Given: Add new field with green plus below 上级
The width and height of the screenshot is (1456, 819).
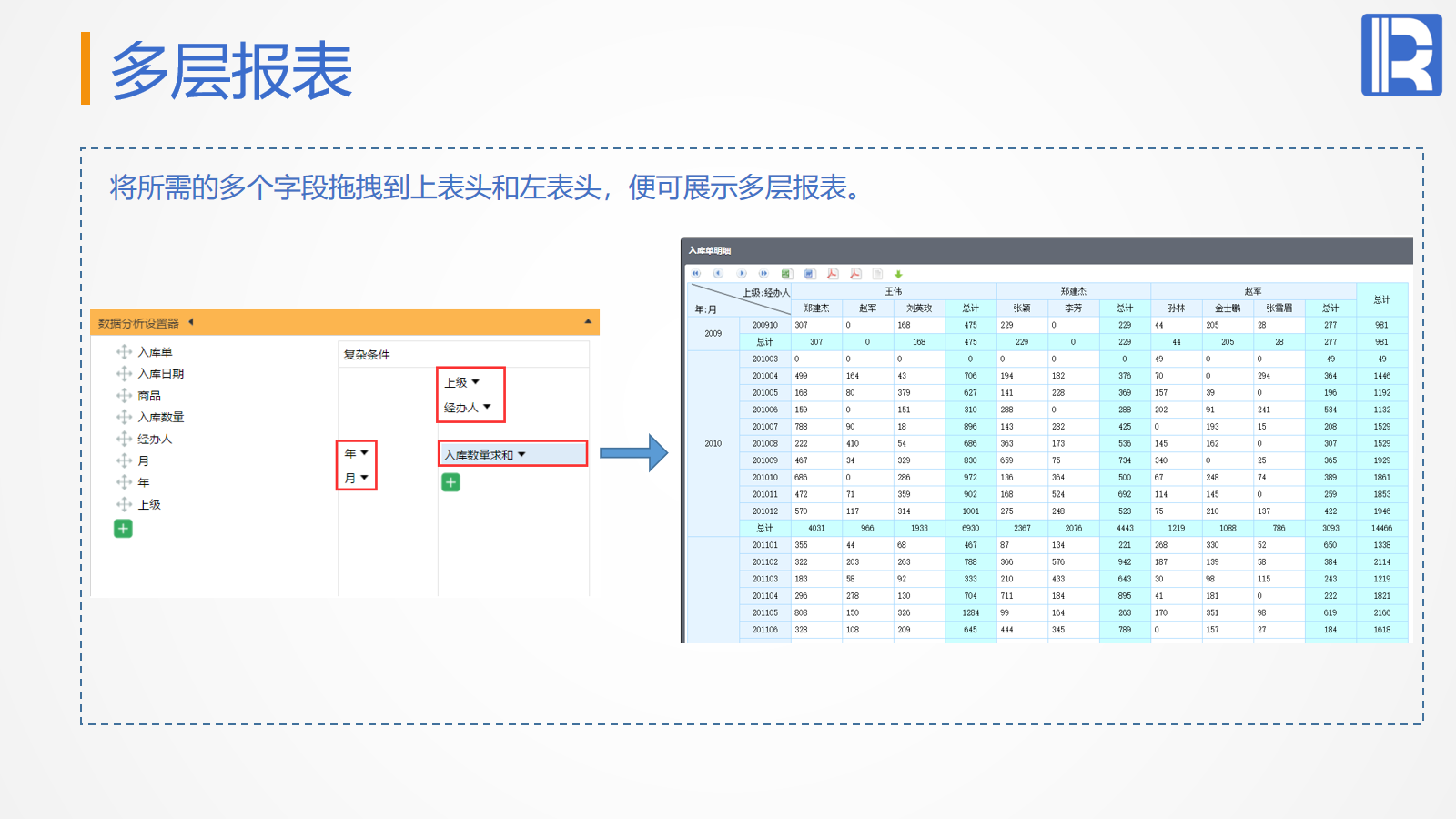Looking at the screenshot, I should [123, 529].
